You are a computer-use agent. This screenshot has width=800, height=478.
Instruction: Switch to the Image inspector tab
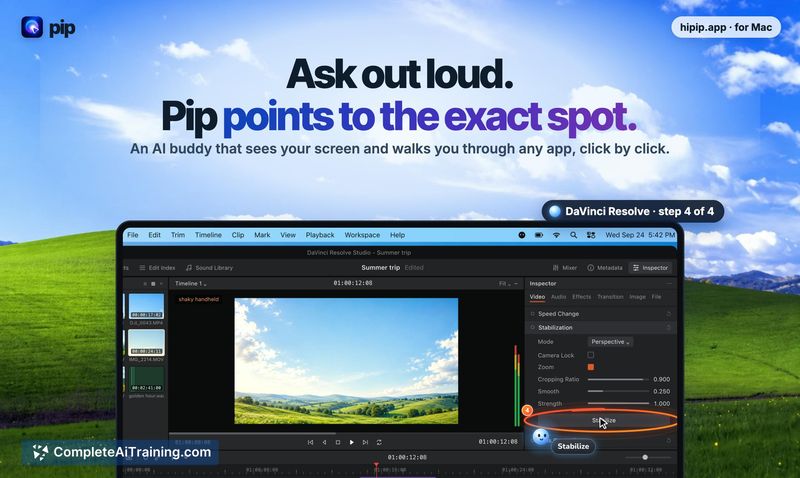(x=637, y=297)
